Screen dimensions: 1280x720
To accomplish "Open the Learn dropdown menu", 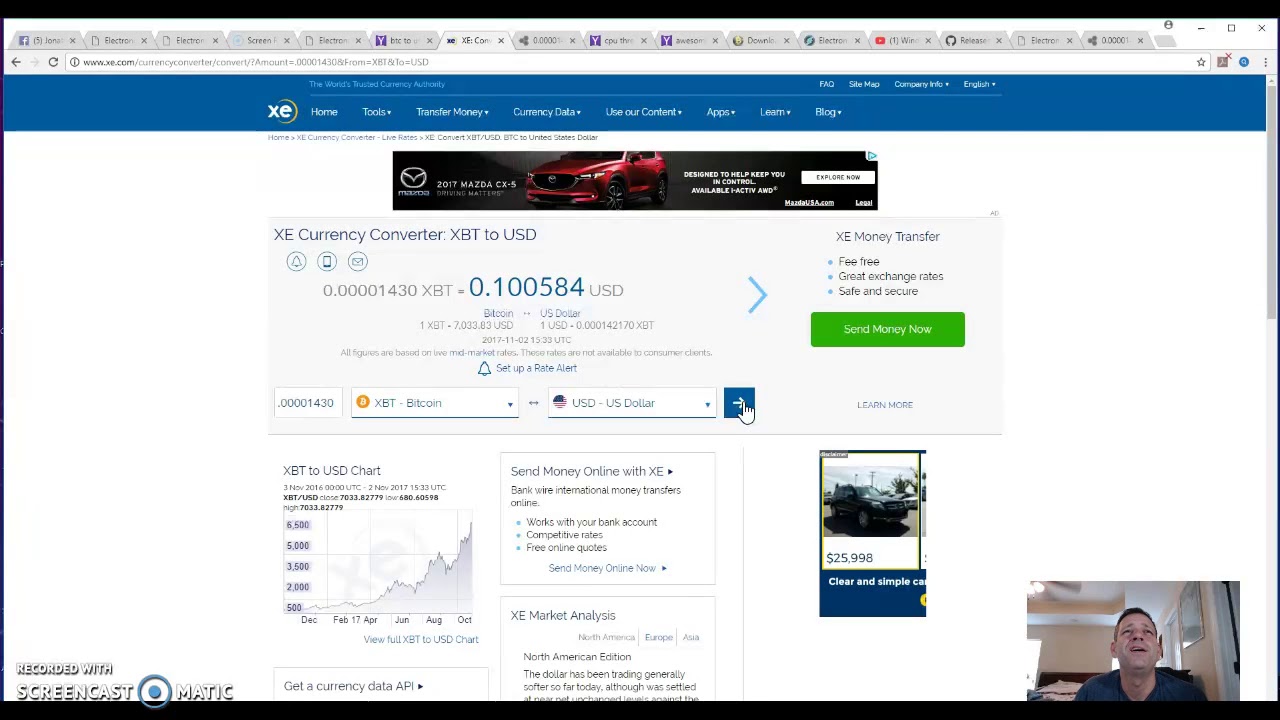I will pos(775,112).
